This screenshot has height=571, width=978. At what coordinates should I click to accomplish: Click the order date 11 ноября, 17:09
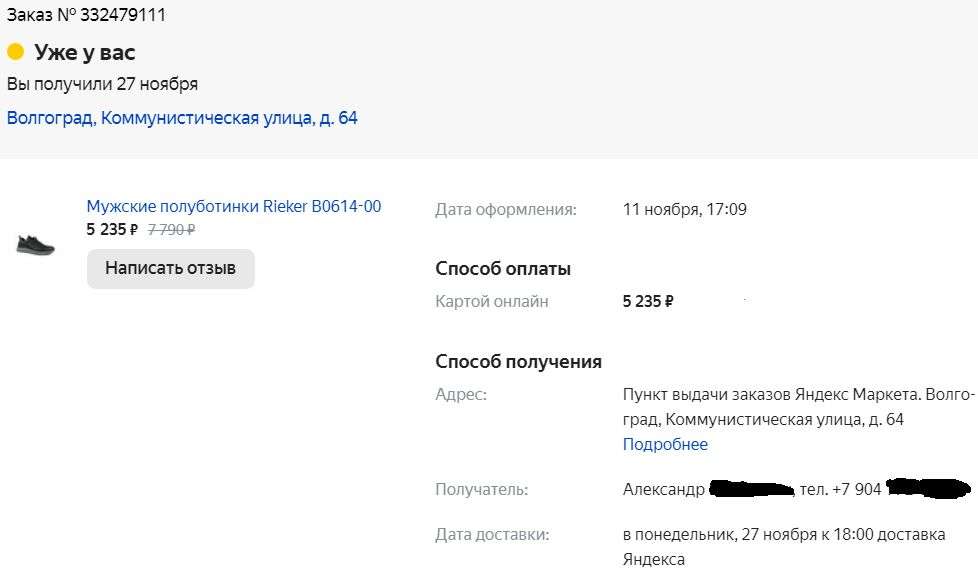coord(684,209)
